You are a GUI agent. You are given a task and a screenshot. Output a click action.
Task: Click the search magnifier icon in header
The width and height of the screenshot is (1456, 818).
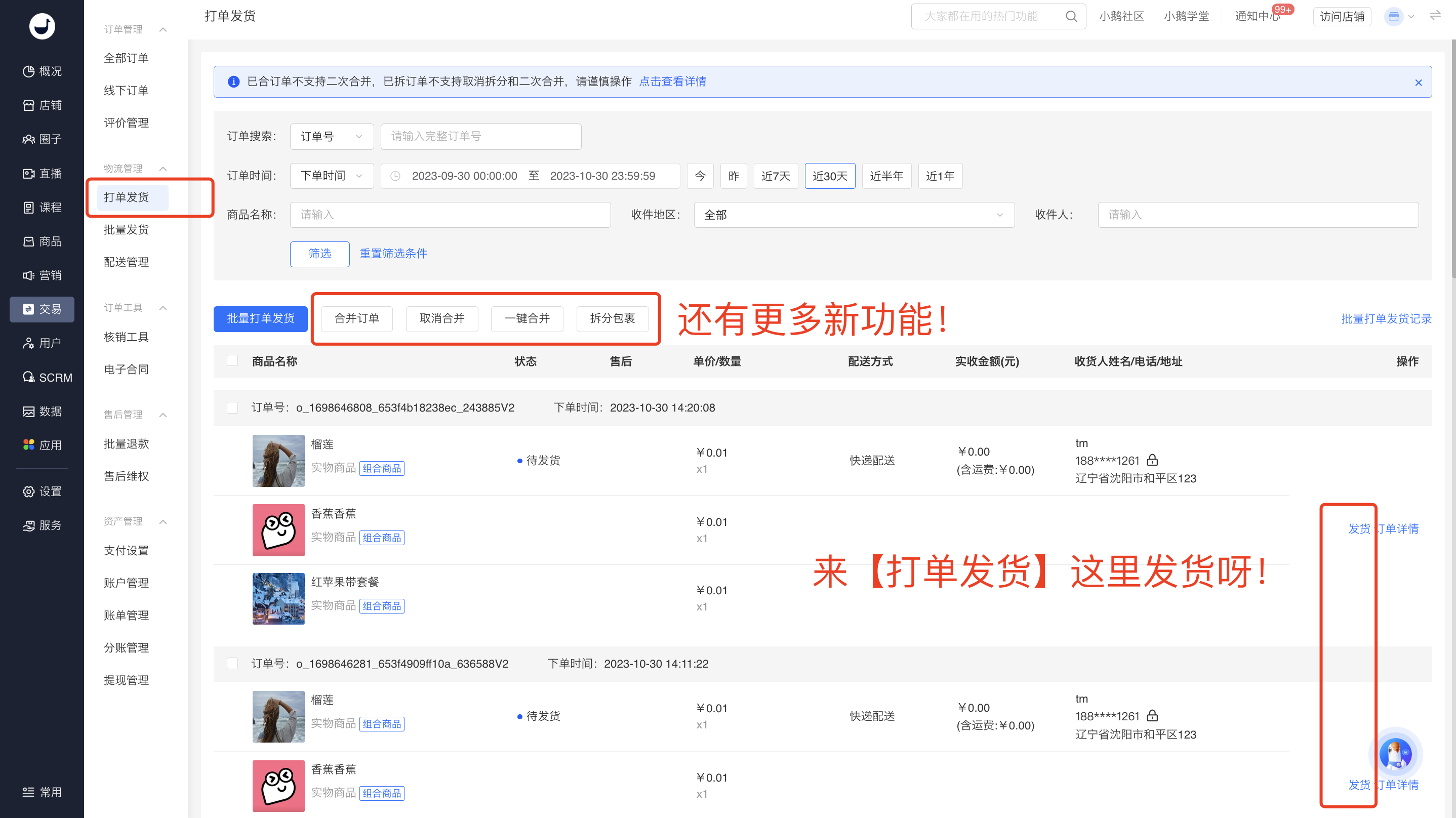[1071, 16]
